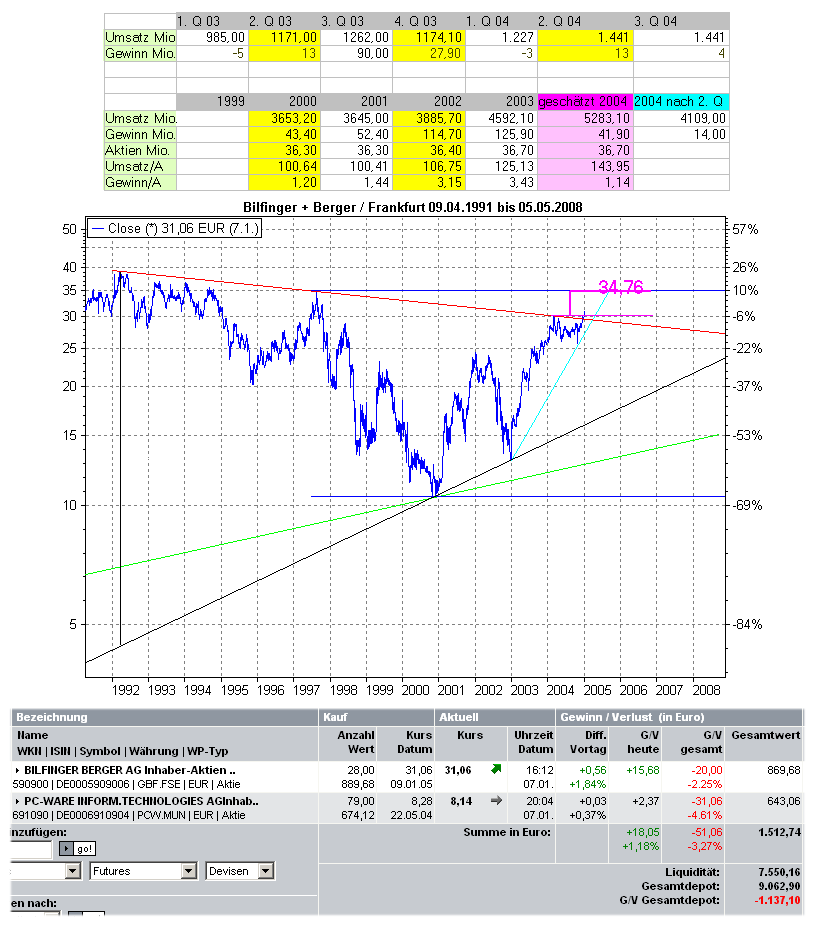Click the security search input field
The width and height of the screenshot is (814, 925).
(31, 849)
